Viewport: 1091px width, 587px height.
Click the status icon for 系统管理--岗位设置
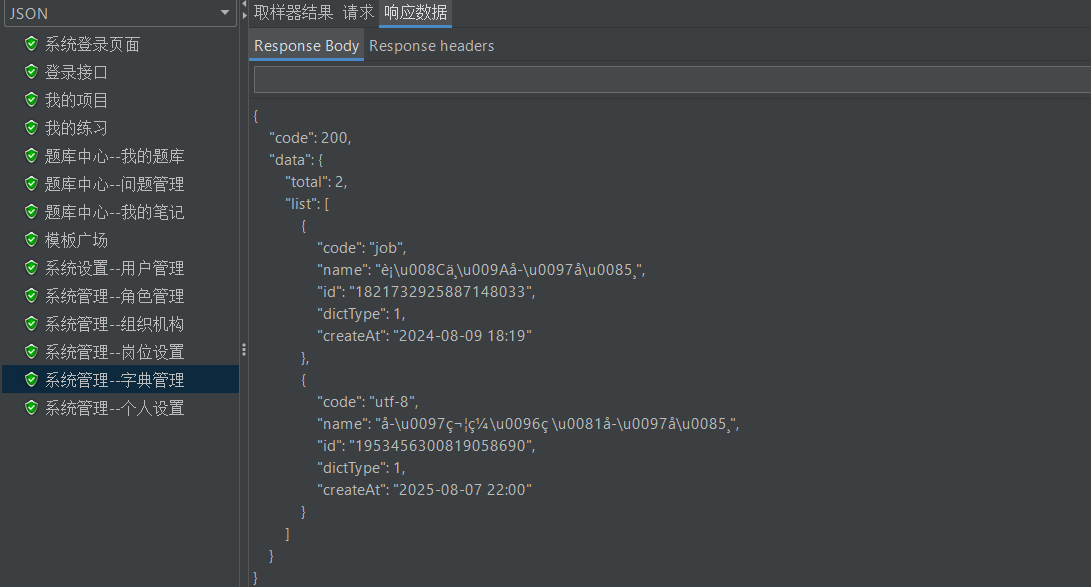tap(31, 351)
